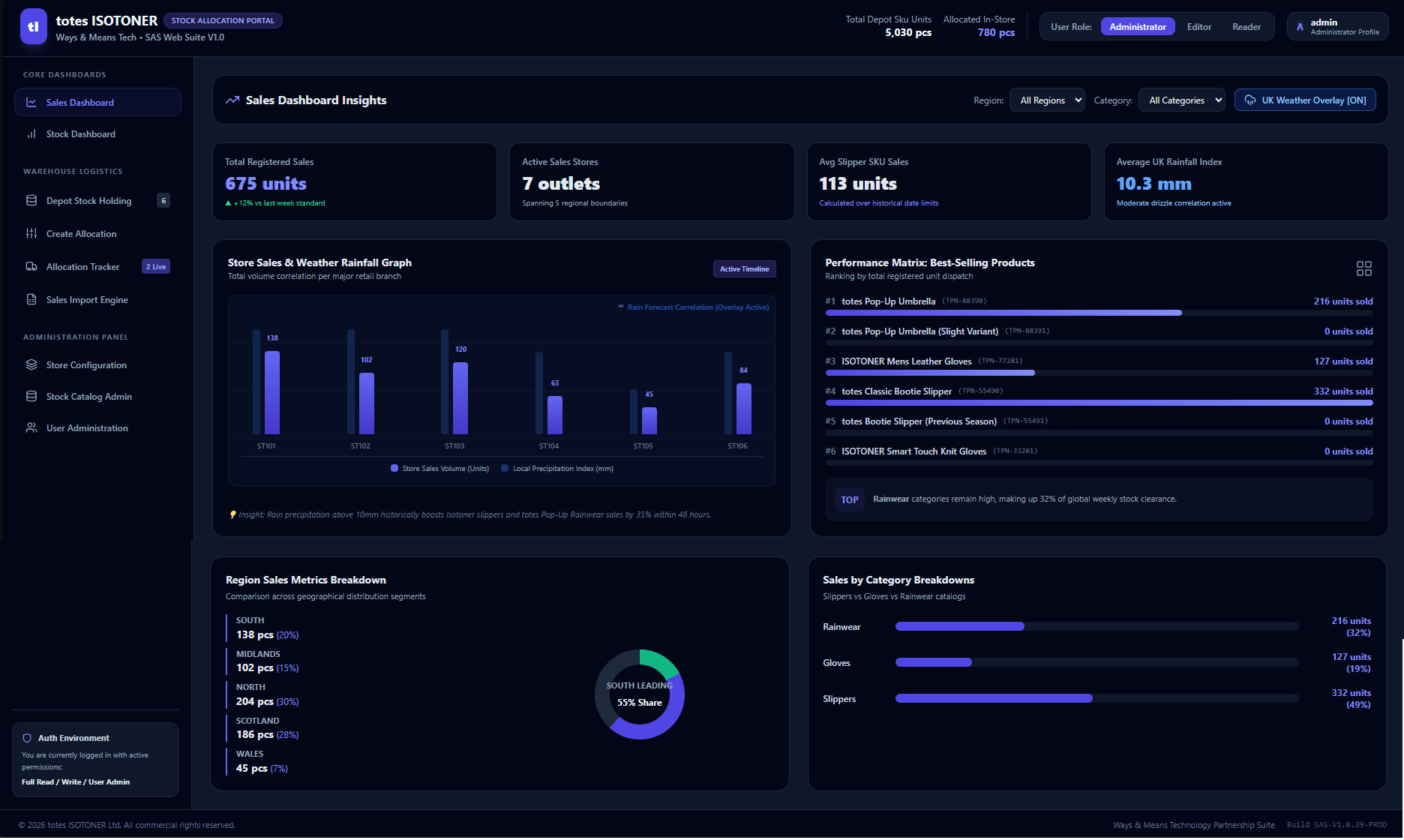Screen dimensions: 1404x840
Task: Click the 'Build SAS-V1.0.39-PROD' footer text
Action: [x=1336, y=825]
